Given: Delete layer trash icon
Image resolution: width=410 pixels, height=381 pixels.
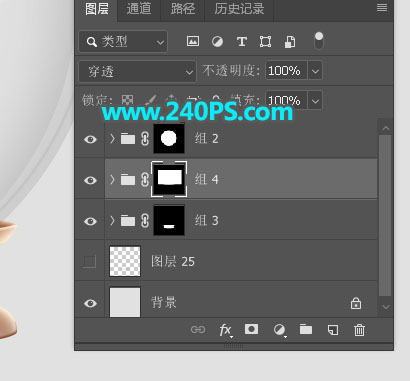Looking at the screenshot, I should 359,330.
